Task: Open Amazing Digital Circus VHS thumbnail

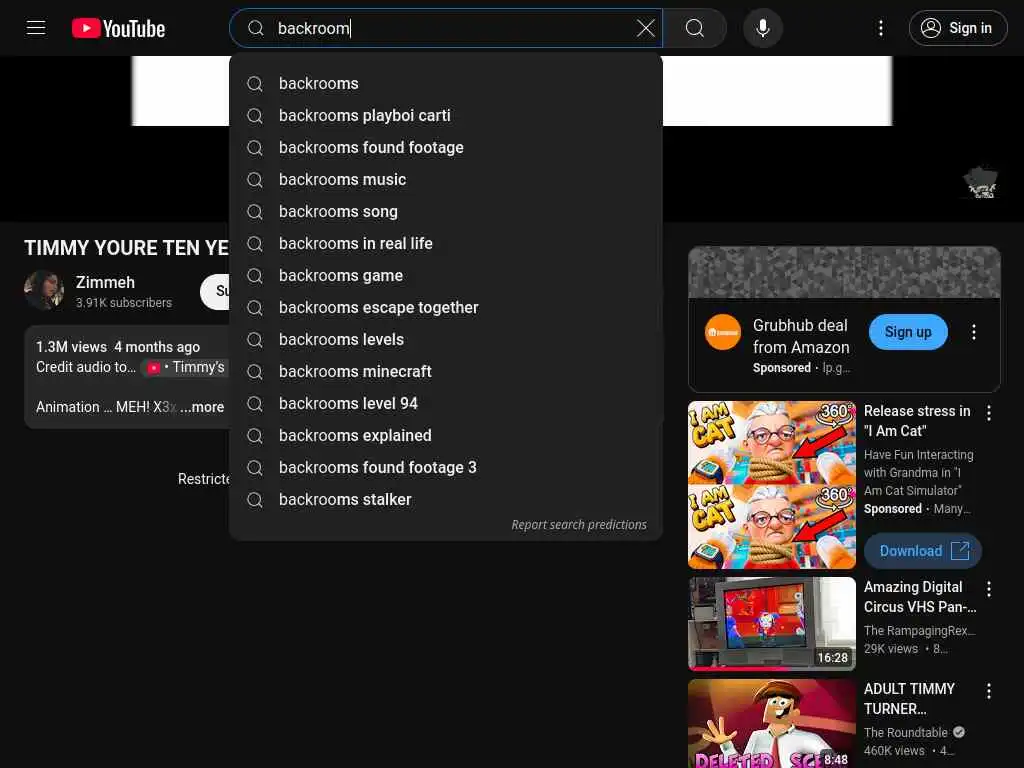Action: coord(771,624)
